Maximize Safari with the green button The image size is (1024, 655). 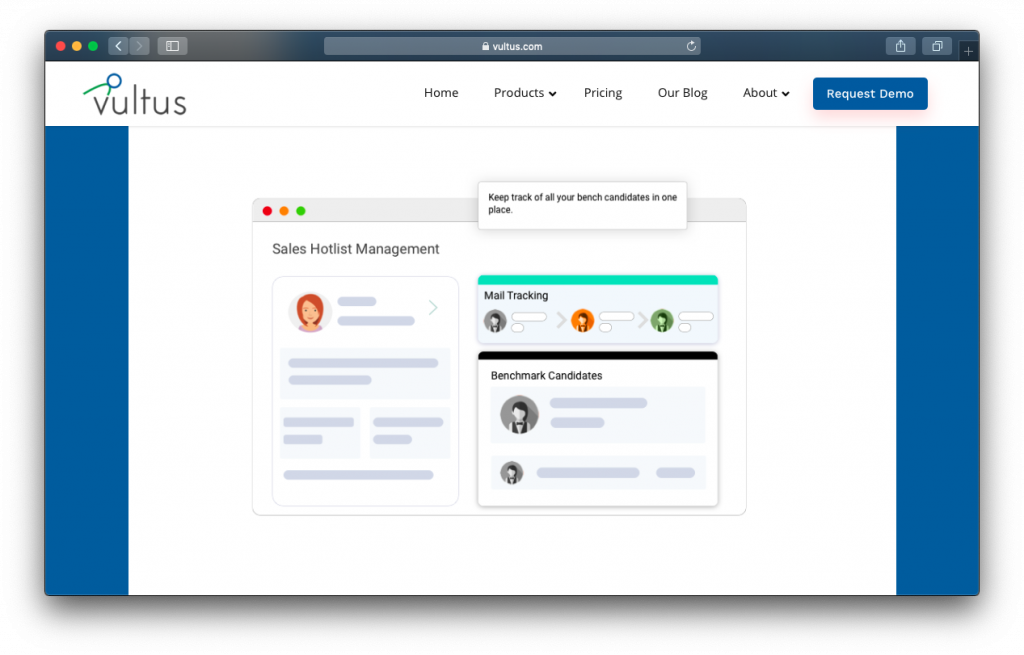coord(93,46)
